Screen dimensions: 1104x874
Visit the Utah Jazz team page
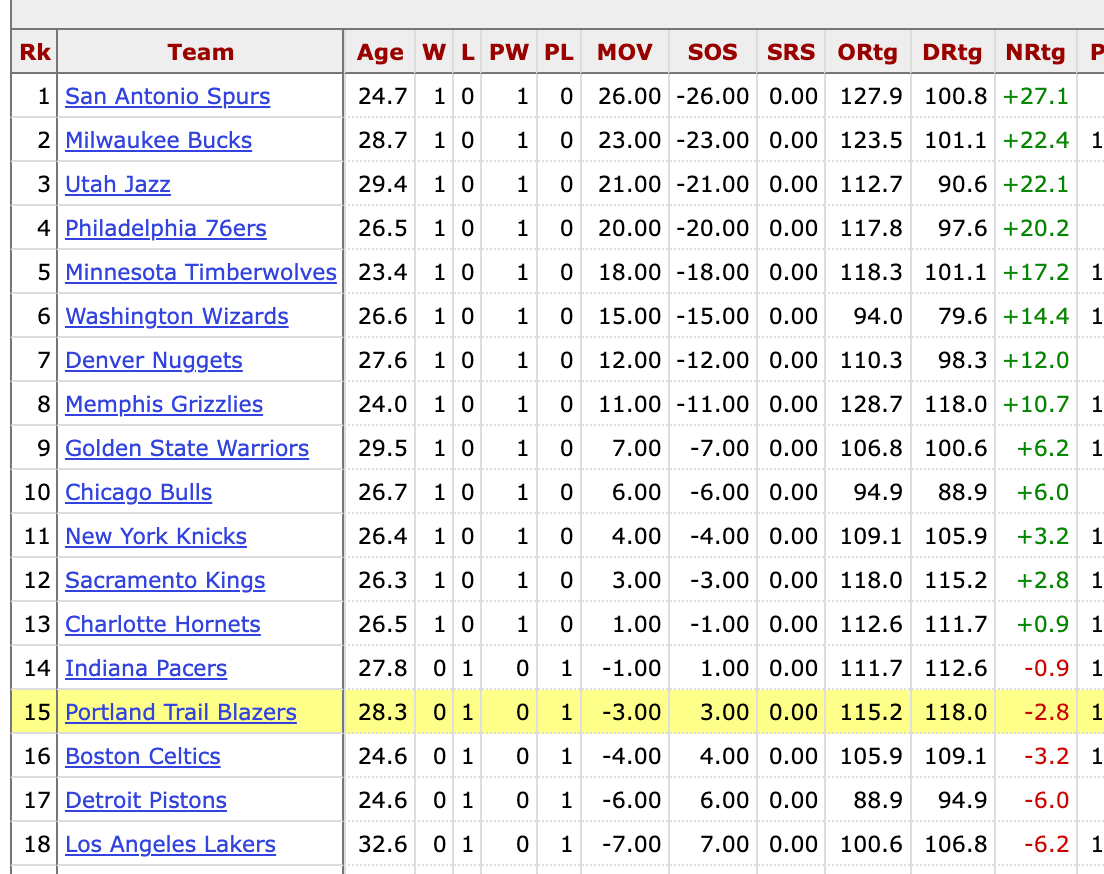[x=117, y=184]
